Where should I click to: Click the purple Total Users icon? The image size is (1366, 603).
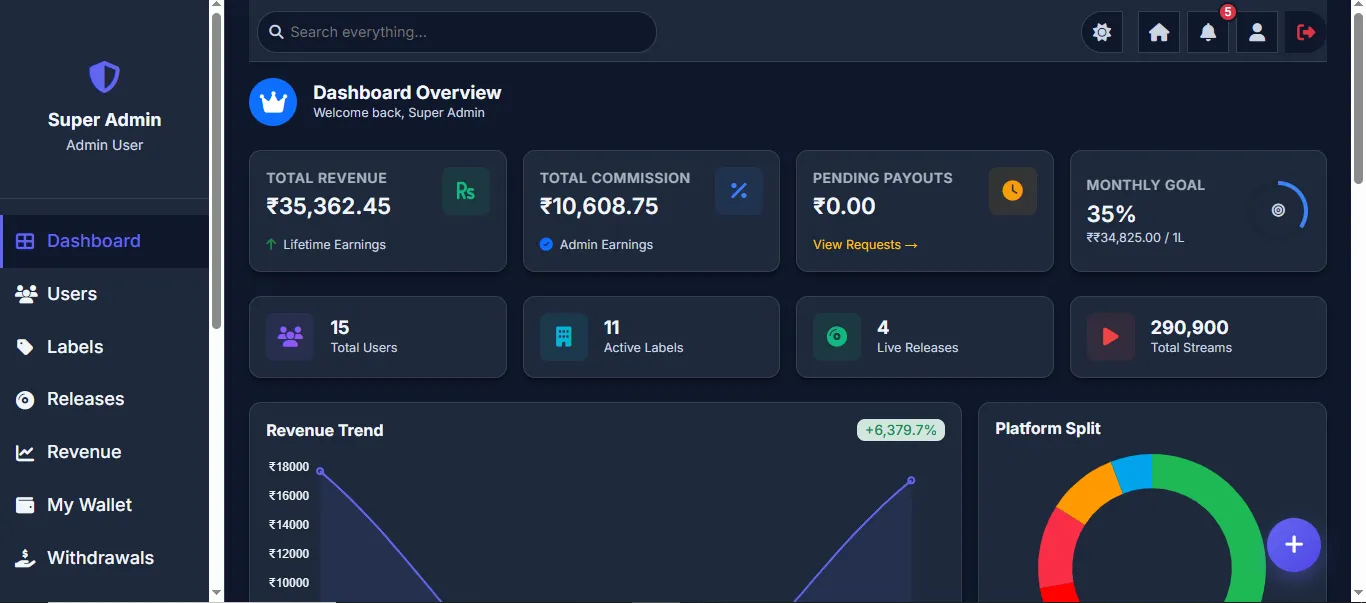tap(290, 337)
